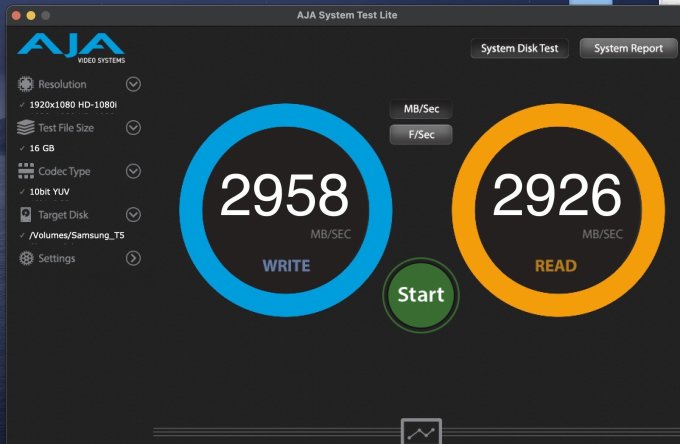Viewport: 680px width, 444px height.
Task: Click the WRITE label text
Action: tap(286, 265)
